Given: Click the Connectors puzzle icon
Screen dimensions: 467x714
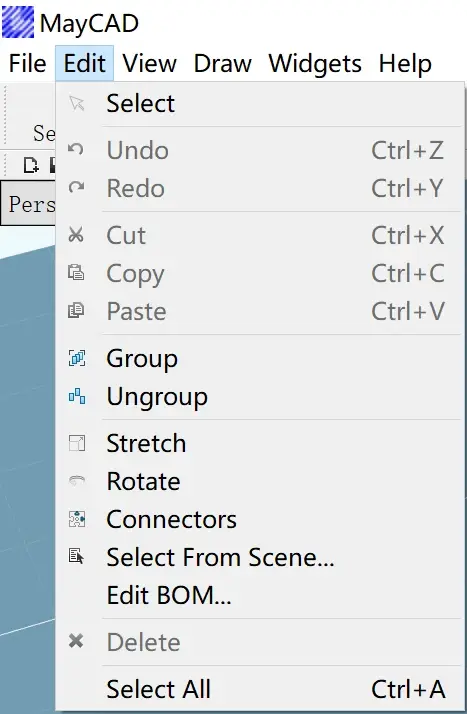Looking at the screenshot, I should (x=76, y=519).
